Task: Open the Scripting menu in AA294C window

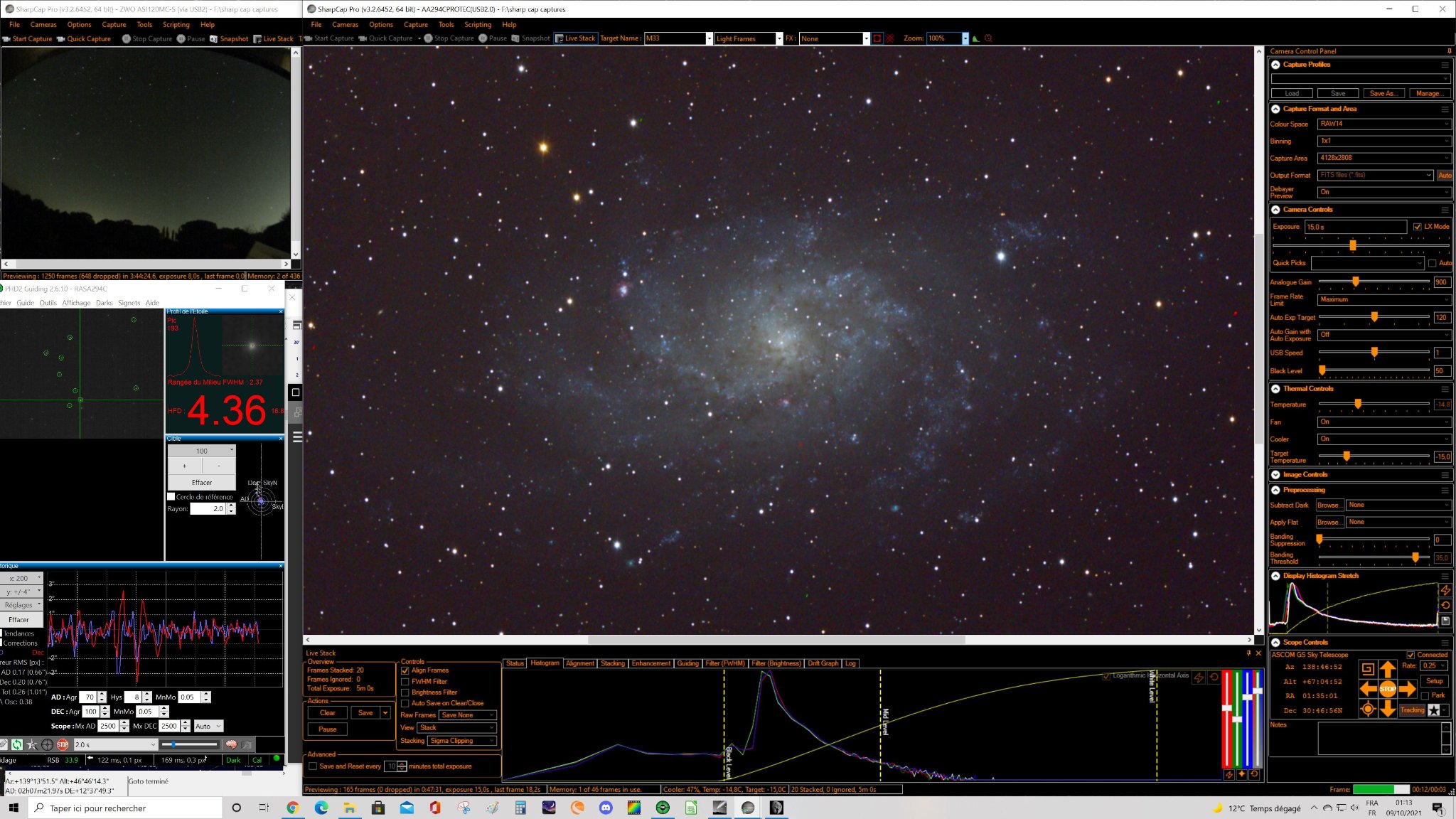Action: pyautogui.click(x=478, y=24)
